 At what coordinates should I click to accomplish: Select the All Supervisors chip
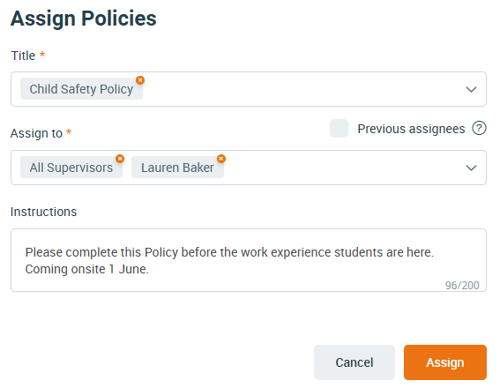tap(71, 168)
